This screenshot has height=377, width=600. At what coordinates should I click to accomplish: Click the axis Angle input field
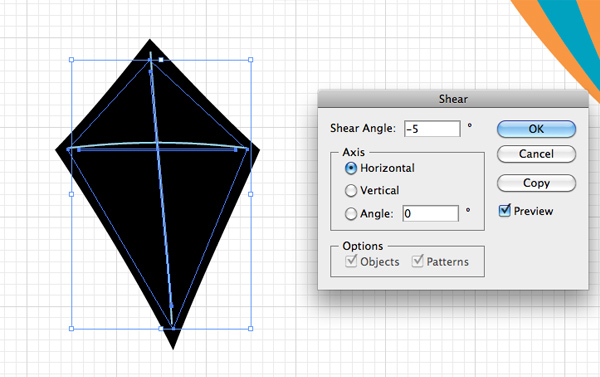pyautogui.click(x=430, y=213)
